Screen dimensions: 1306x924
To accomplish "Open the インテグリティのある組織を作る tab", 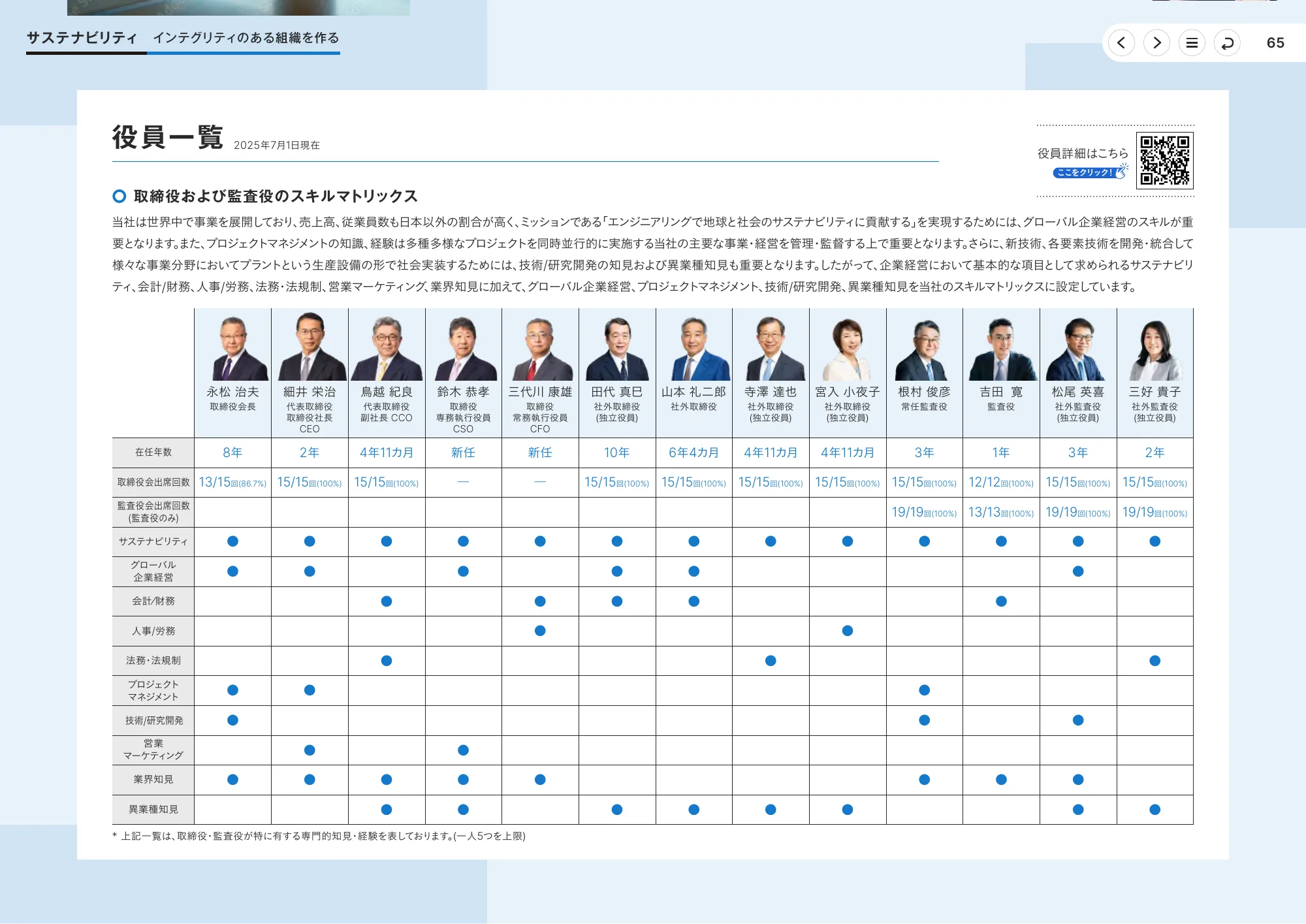I will pos(246,39).
